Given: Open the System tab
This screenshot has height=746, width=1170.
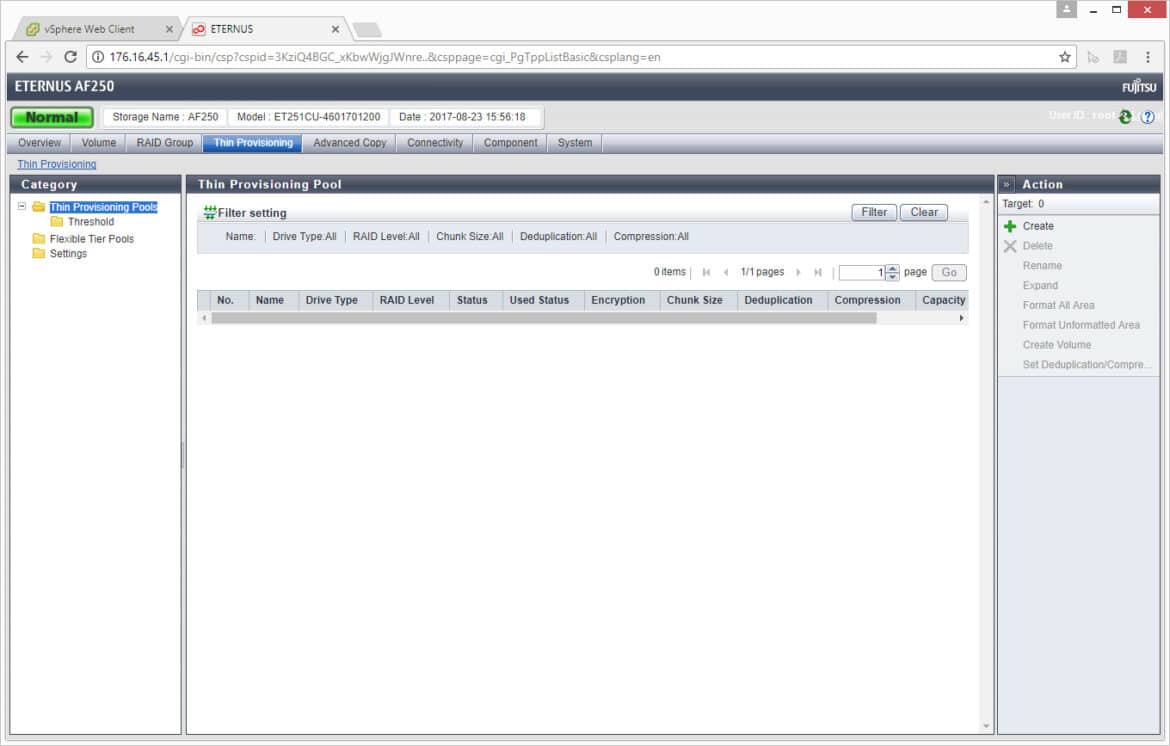Looking at the screenshot, I should (x=575, y=142).
